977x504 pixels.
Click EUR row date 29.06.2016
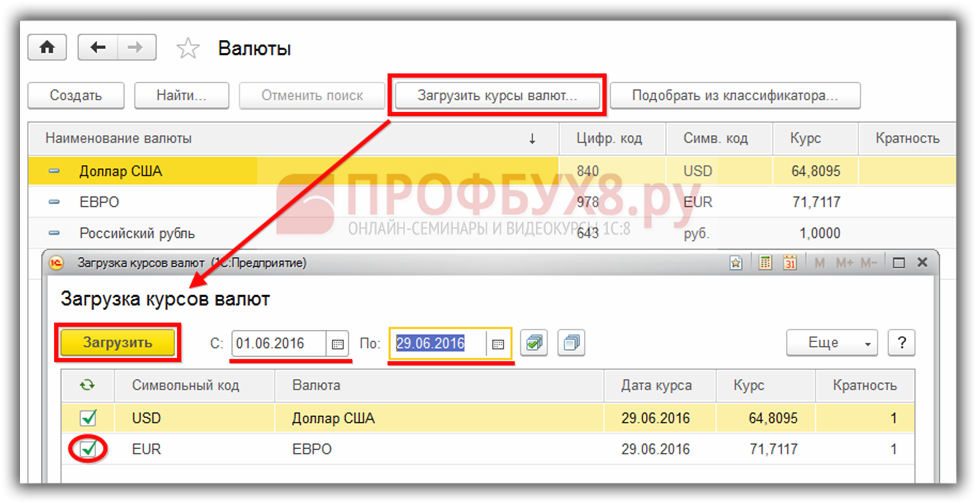click(x=660, y=449)
